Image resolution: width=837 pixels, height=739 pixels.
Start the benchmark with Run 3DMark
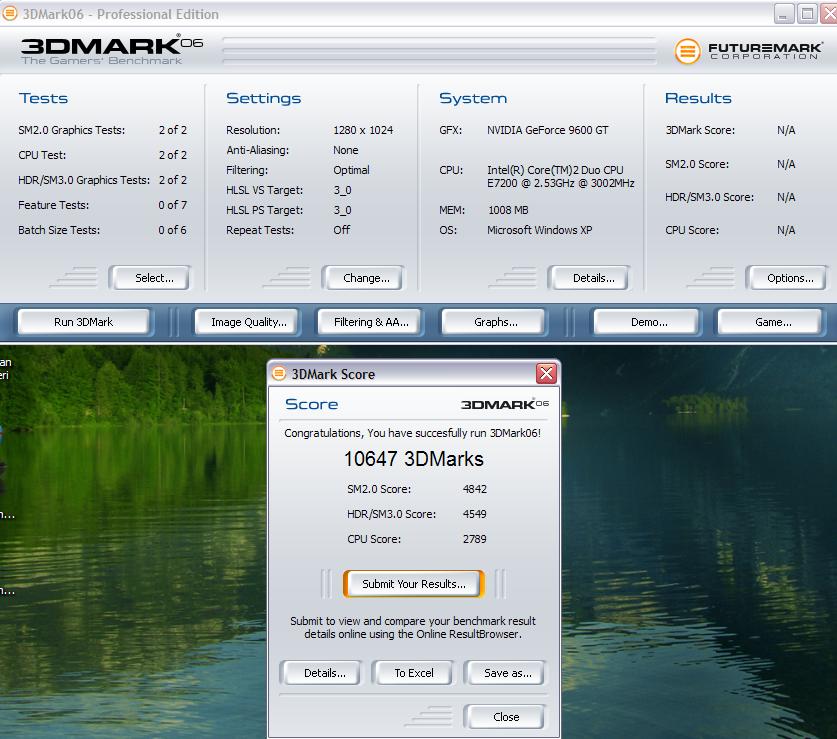pos(84,322)
